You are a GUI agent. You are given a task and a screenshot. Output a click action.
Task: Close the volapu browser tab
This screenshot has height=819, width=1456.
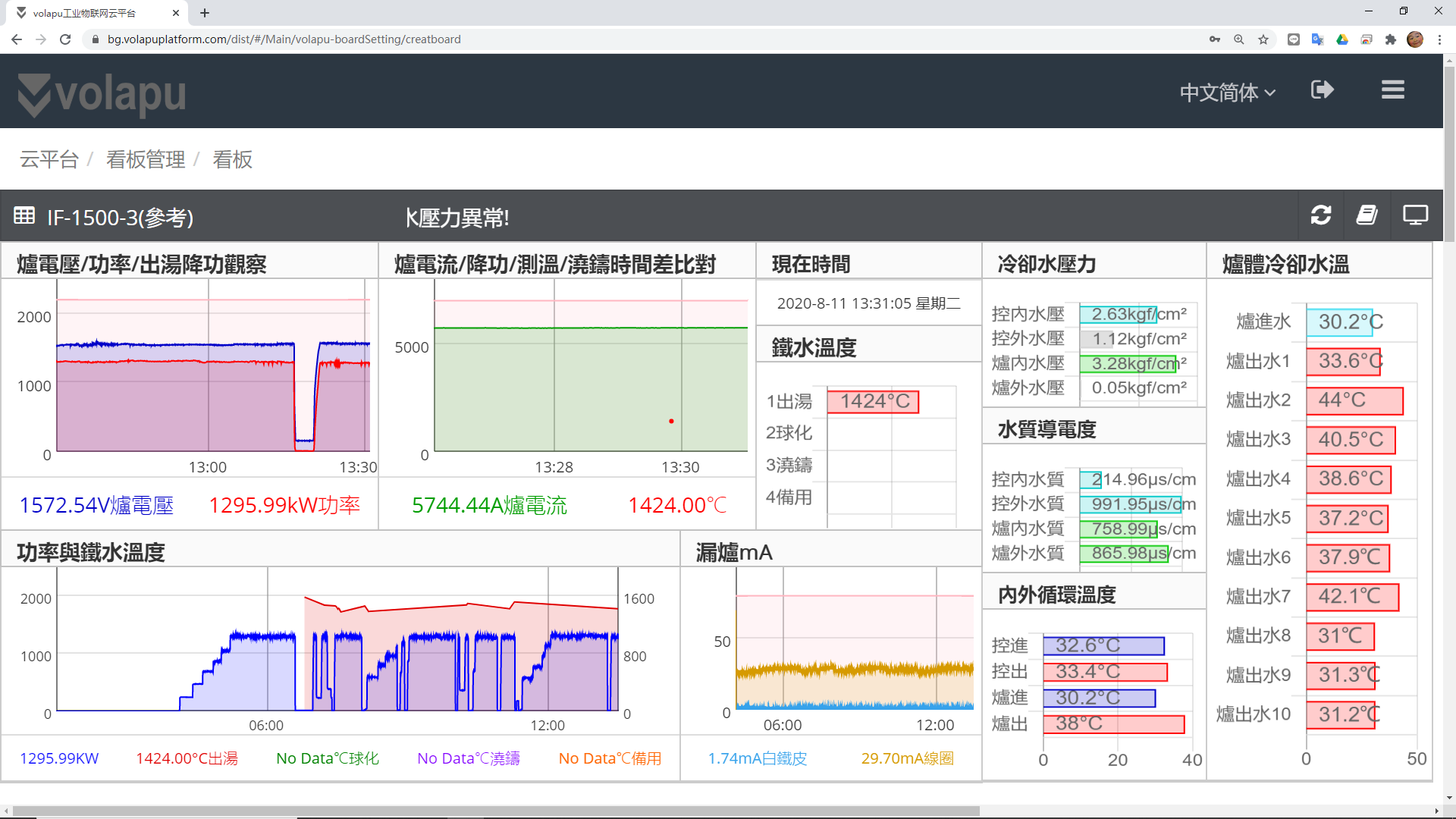click(176, 13)
